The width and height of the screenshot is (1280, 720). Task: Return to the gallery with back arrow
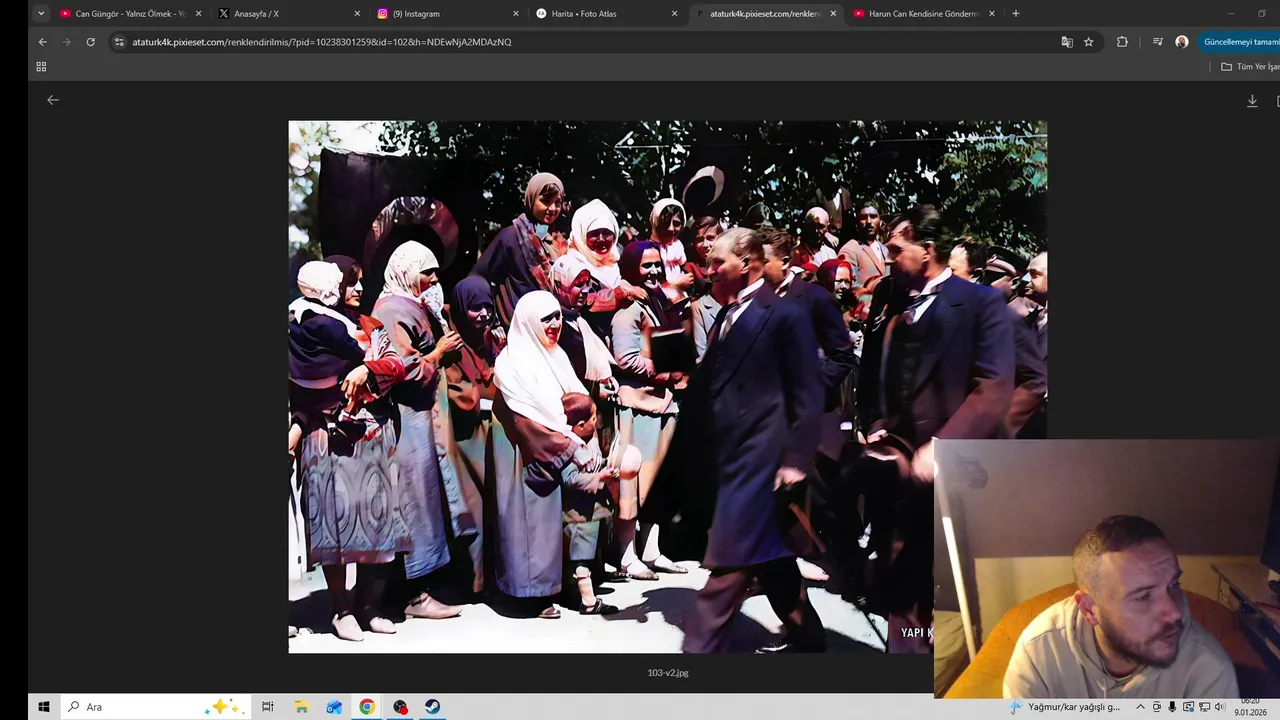coord(53,100)
